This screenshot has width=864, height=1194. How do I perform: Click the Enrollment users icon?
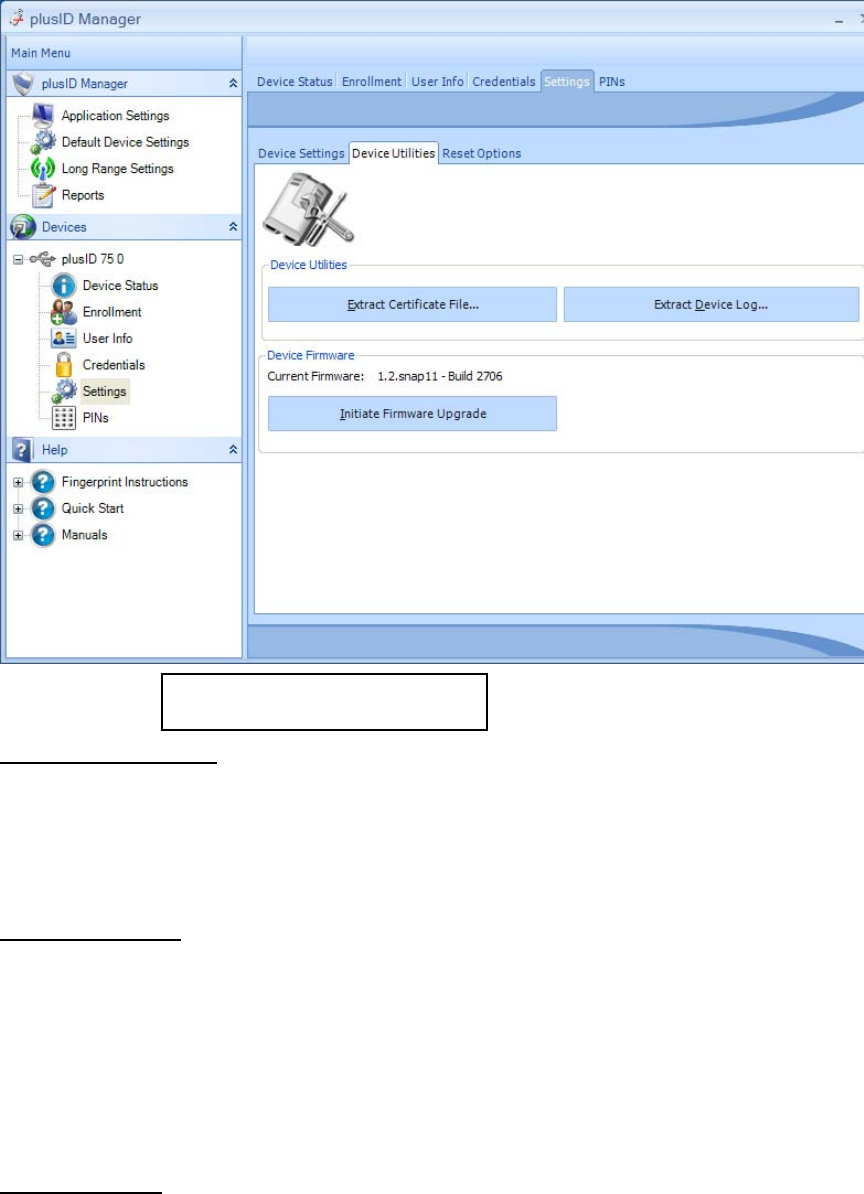[64, 312]
